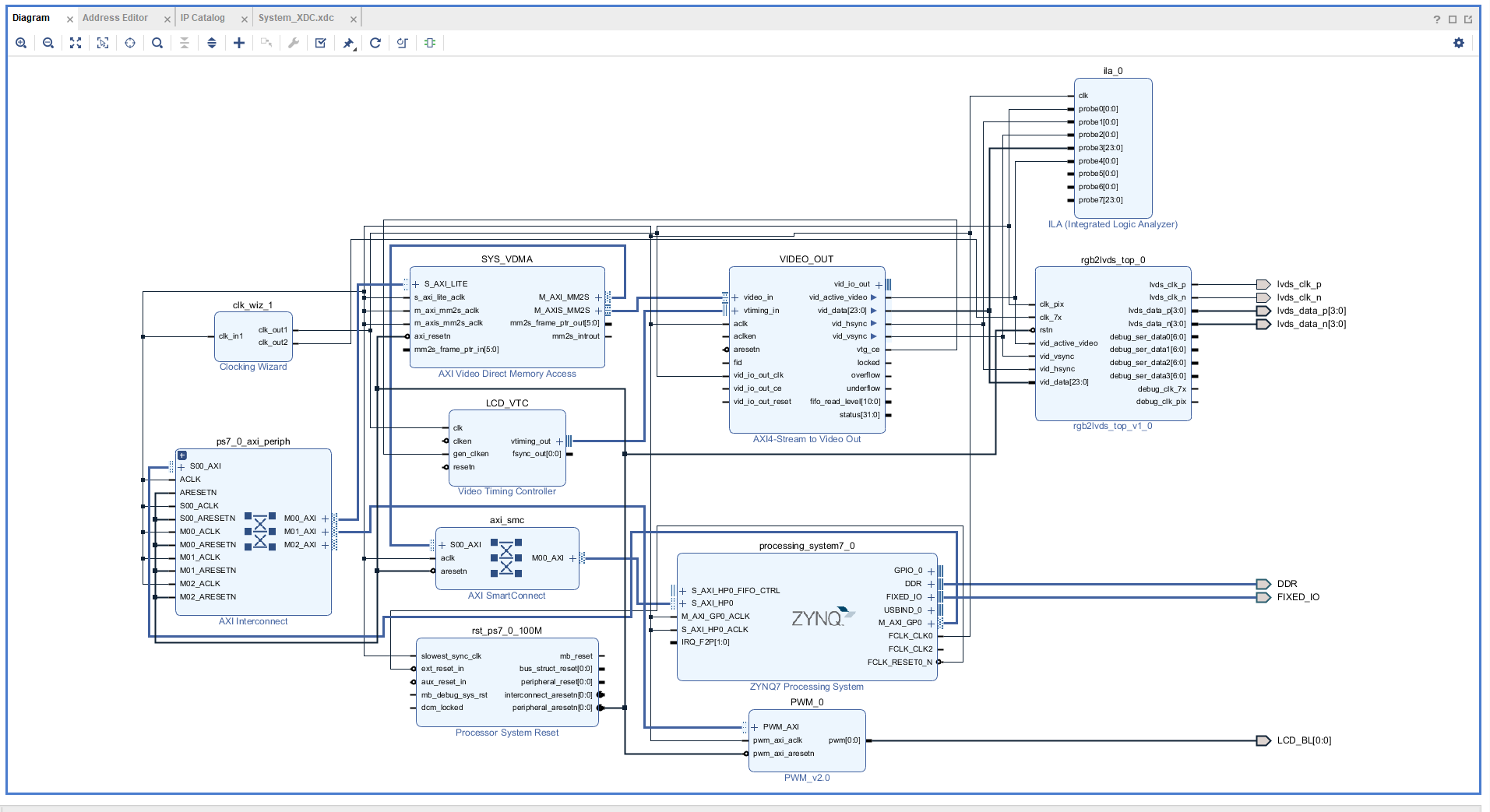
Task: Expand the vid_io_out interface pin
Action: [x=879, y=285]
